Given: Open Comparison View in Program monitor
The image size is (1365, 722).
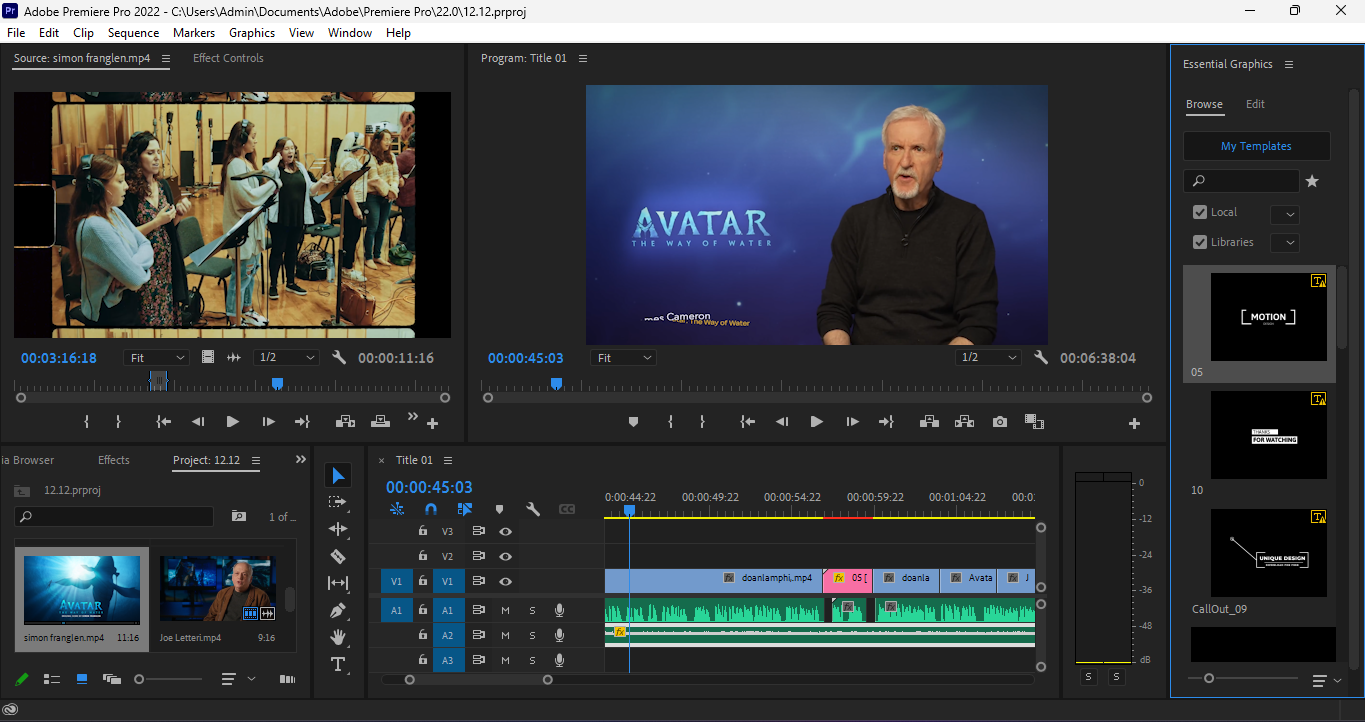Looking at the screenshot, I should [1034, 422].
